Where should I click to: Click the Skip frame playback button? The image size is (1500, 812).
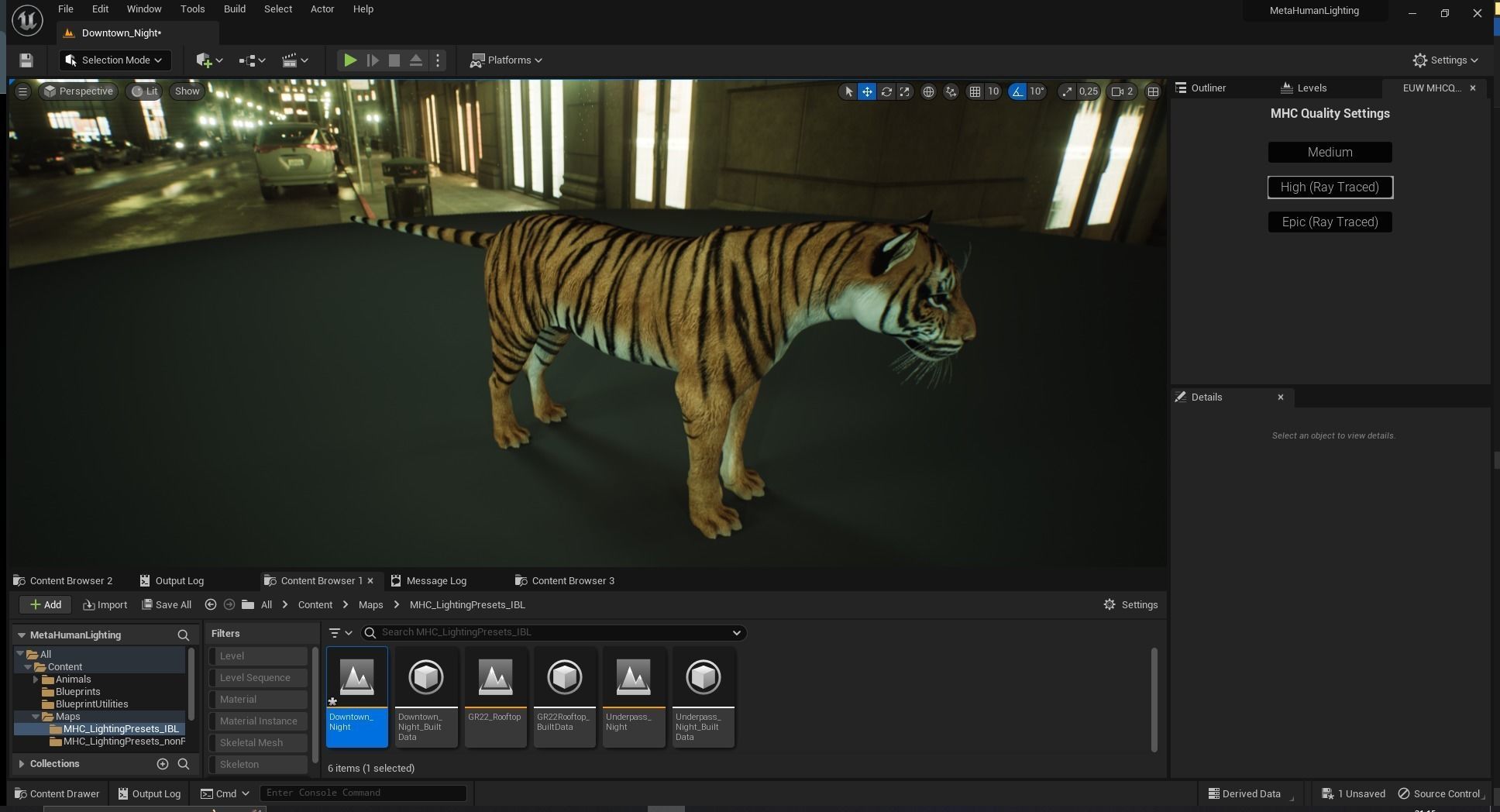[373, 60]
